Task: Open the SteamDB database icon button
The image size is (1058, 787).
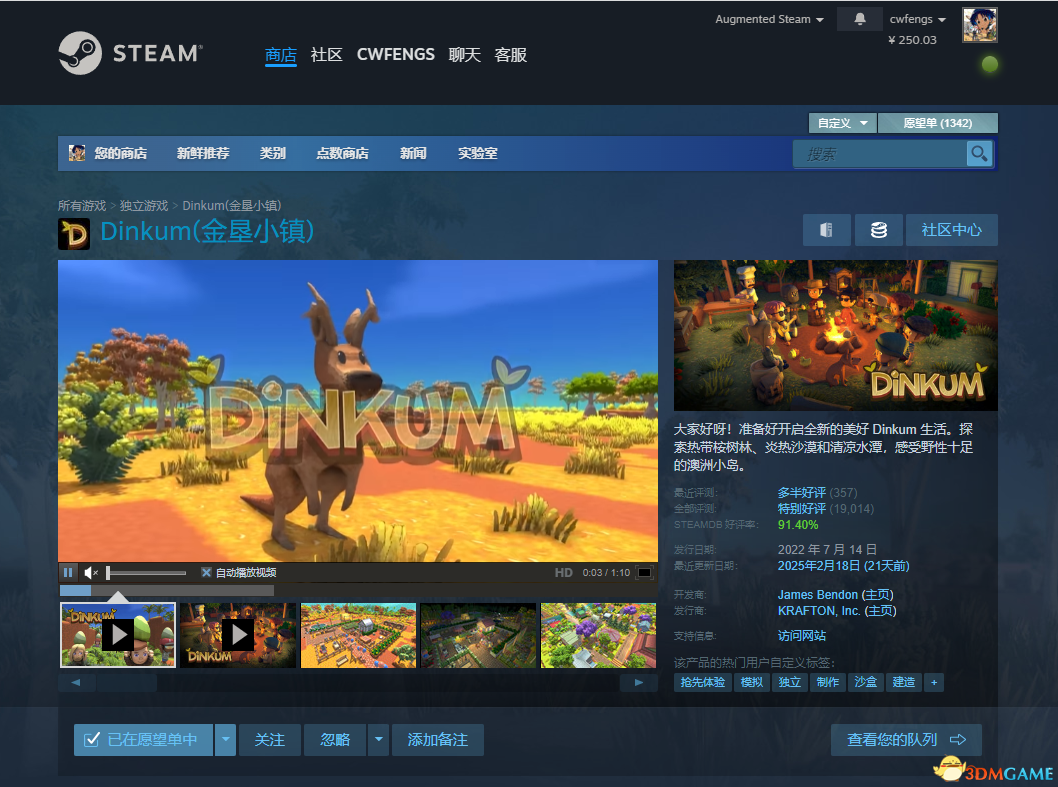Action: click(879, 230)
